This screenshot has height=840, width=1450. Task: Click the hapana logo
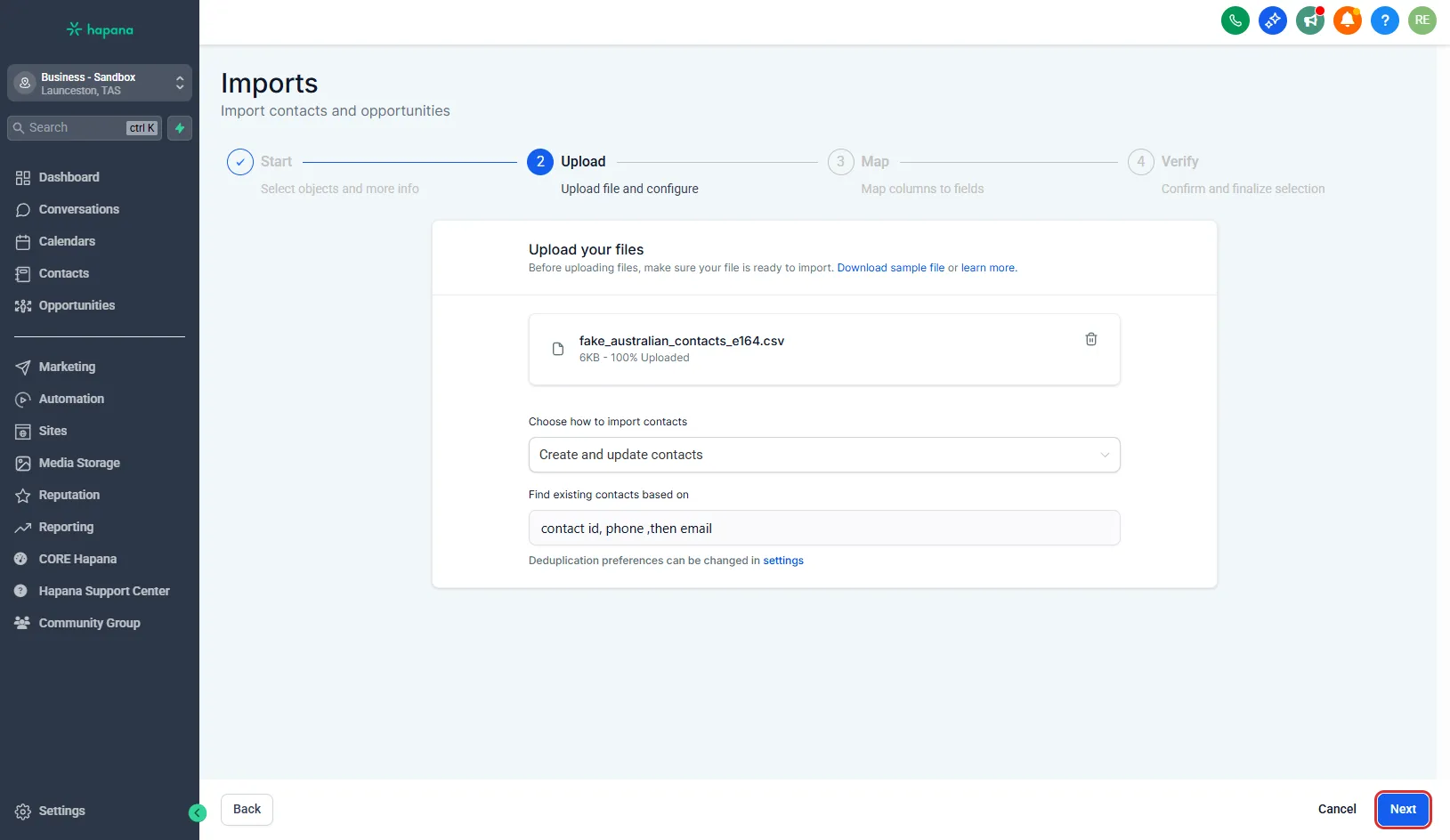pyautogui.click(x=100, y=30)
